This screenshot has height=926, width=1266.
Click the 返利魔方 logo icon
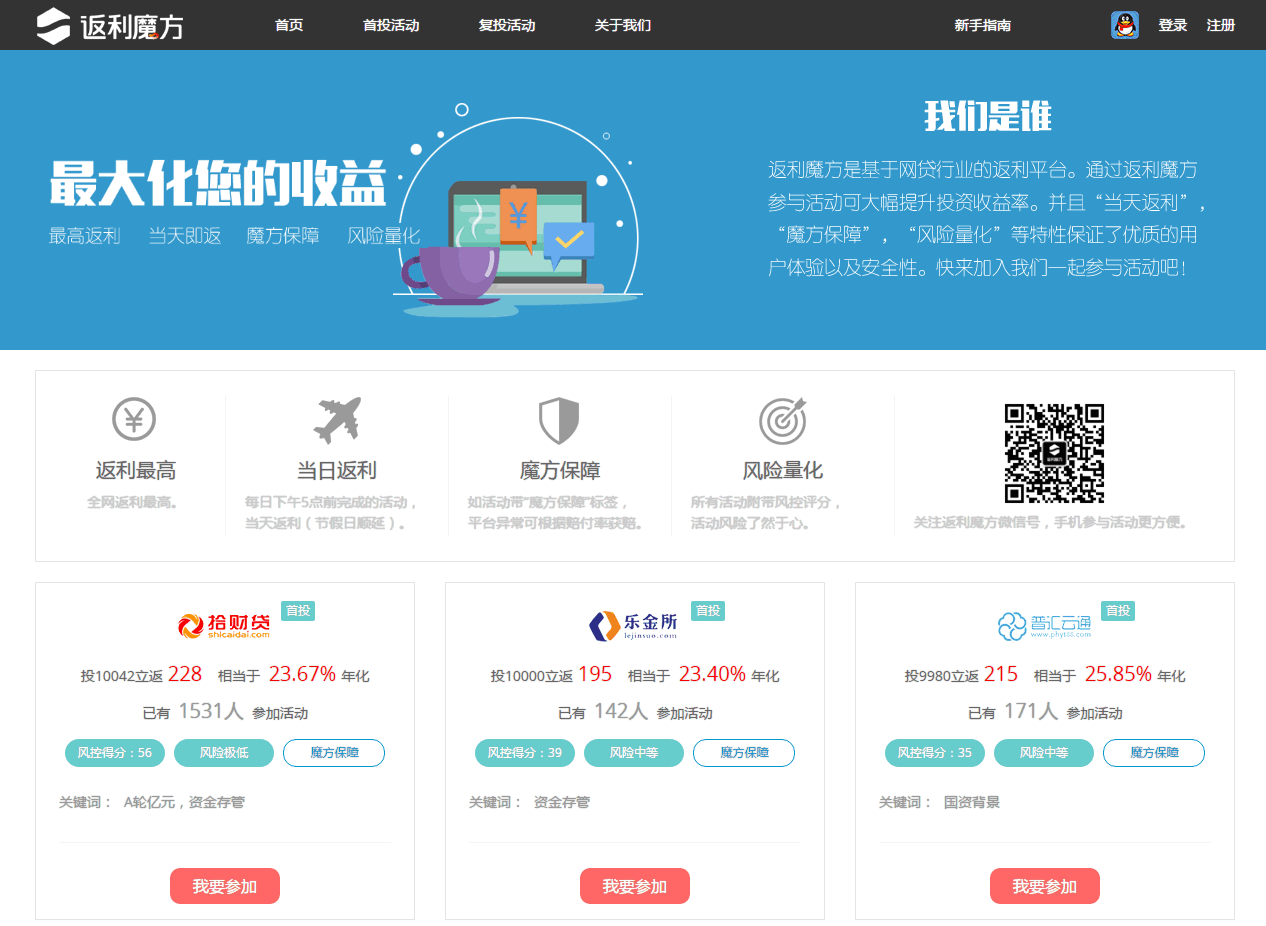pyautogui.click(x=54, y=25)
